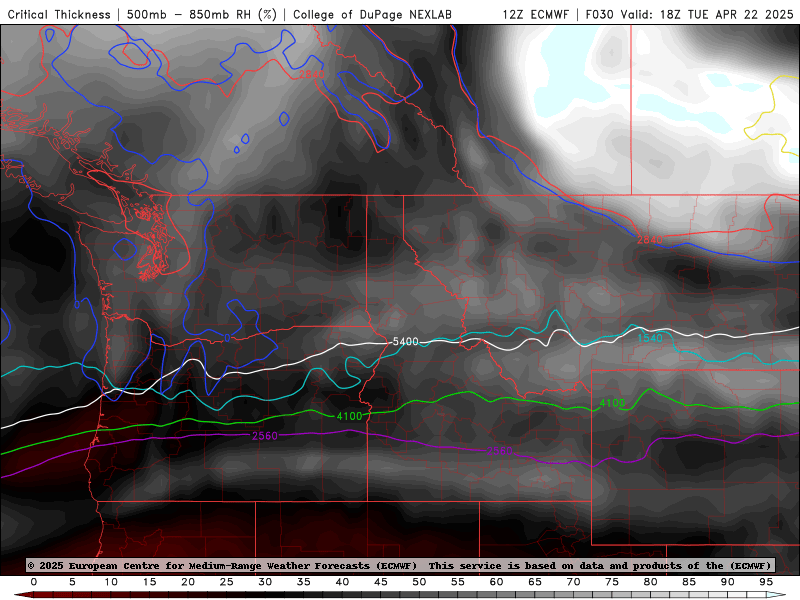Click the 45 tick on the color scale
800x600 pixels.
pos(381,582)
